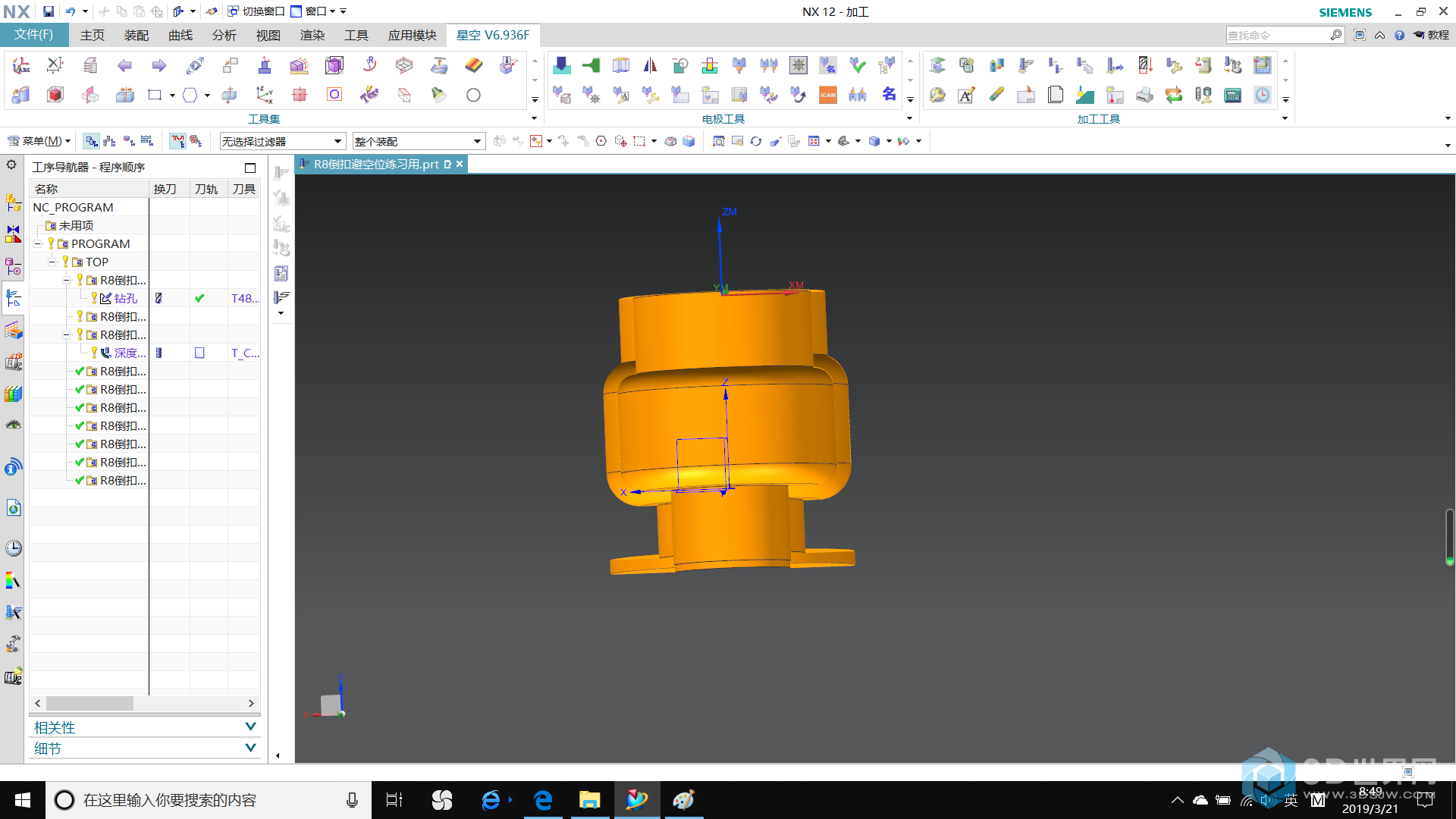
Task: Click the 钻孔 operation row
Action: tap(145, 298)
